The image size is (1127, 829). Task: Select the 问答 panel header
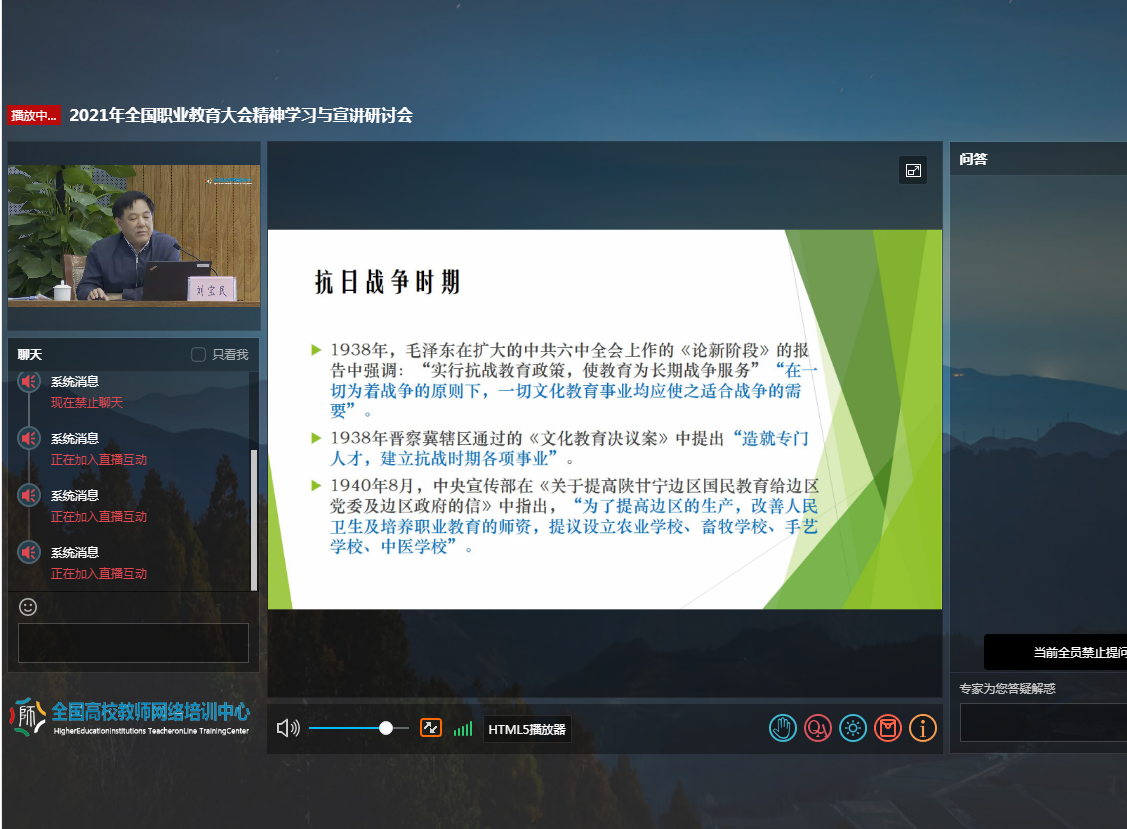click(974, 159)
